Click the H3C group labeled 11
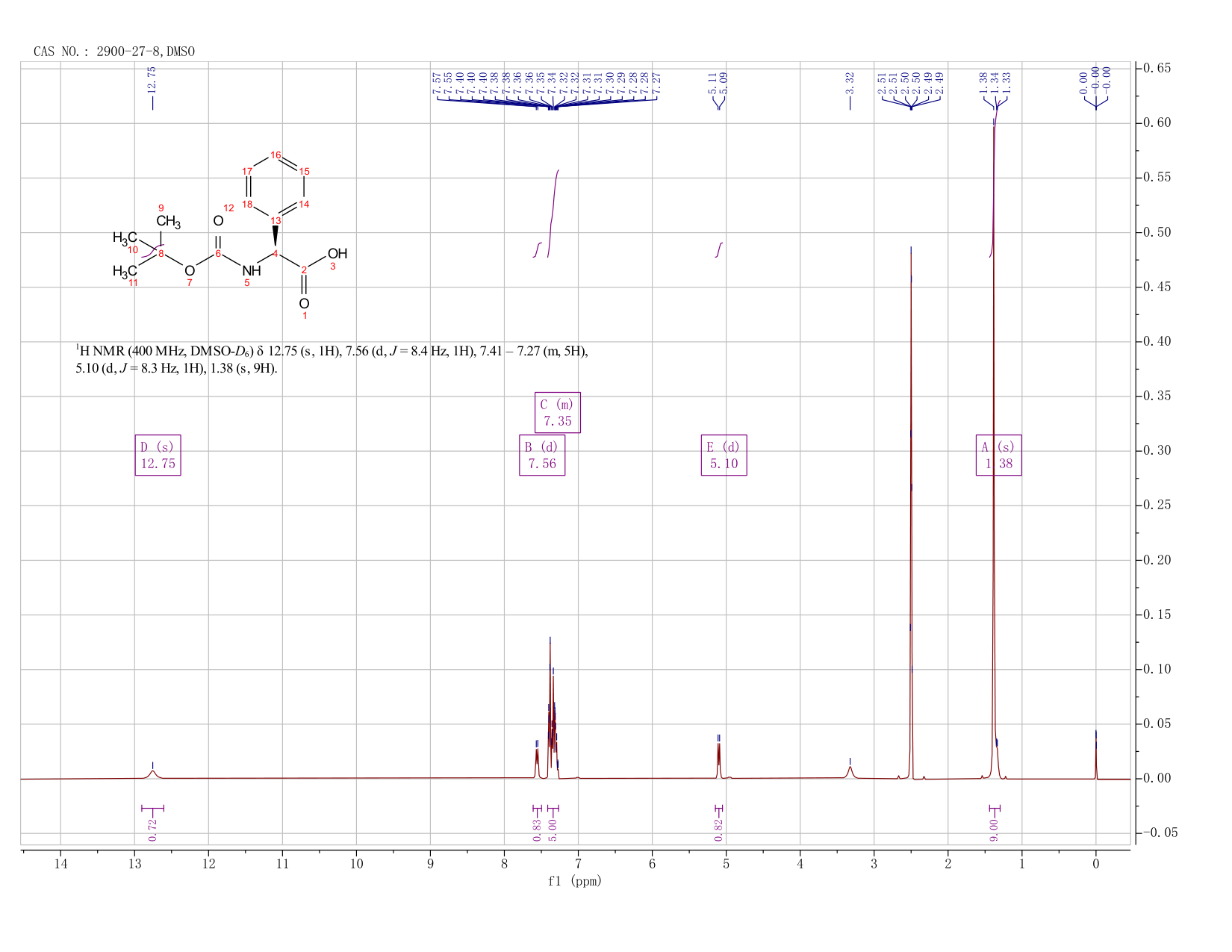Viewport: 1232px width, 952px height. (x=125, y=271)
